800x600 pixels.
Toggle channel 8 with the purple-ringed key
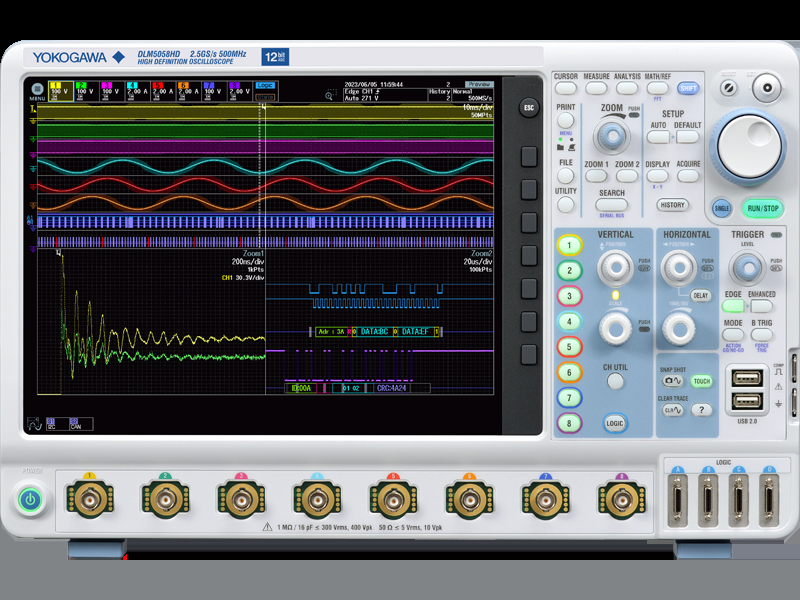click(569, 423)
